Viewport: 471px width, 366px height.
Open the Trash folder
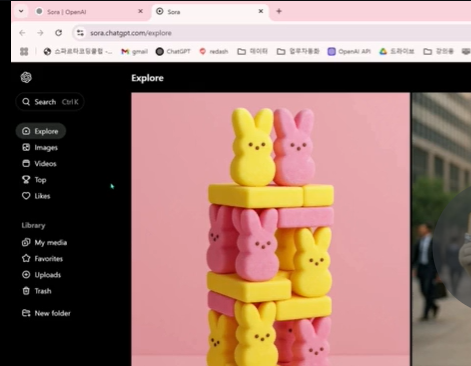click(x=36, y=291)
